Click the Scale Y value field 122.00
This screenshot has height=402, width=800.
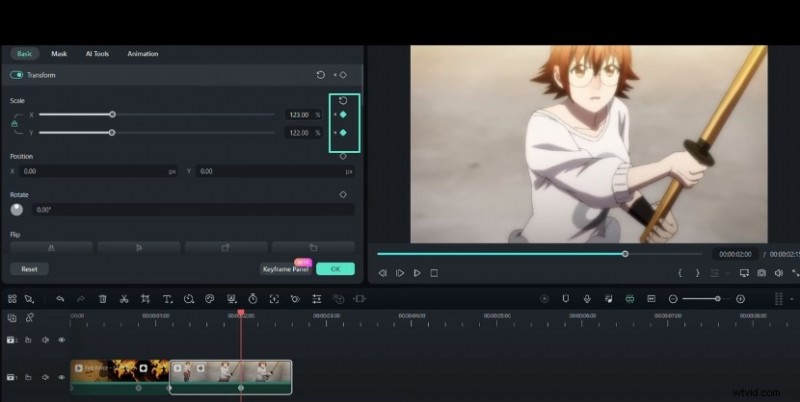(x=303, y=133)
